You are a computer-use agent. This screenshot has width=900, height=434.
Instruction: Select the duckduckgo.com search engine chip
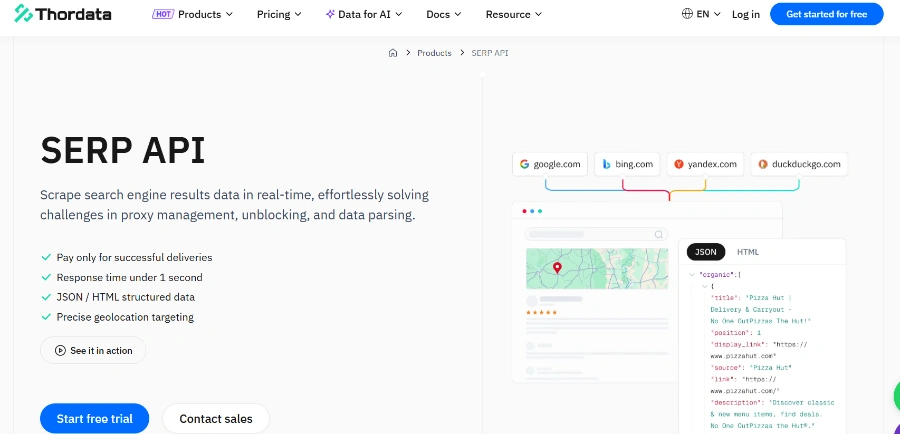point(799,164)
